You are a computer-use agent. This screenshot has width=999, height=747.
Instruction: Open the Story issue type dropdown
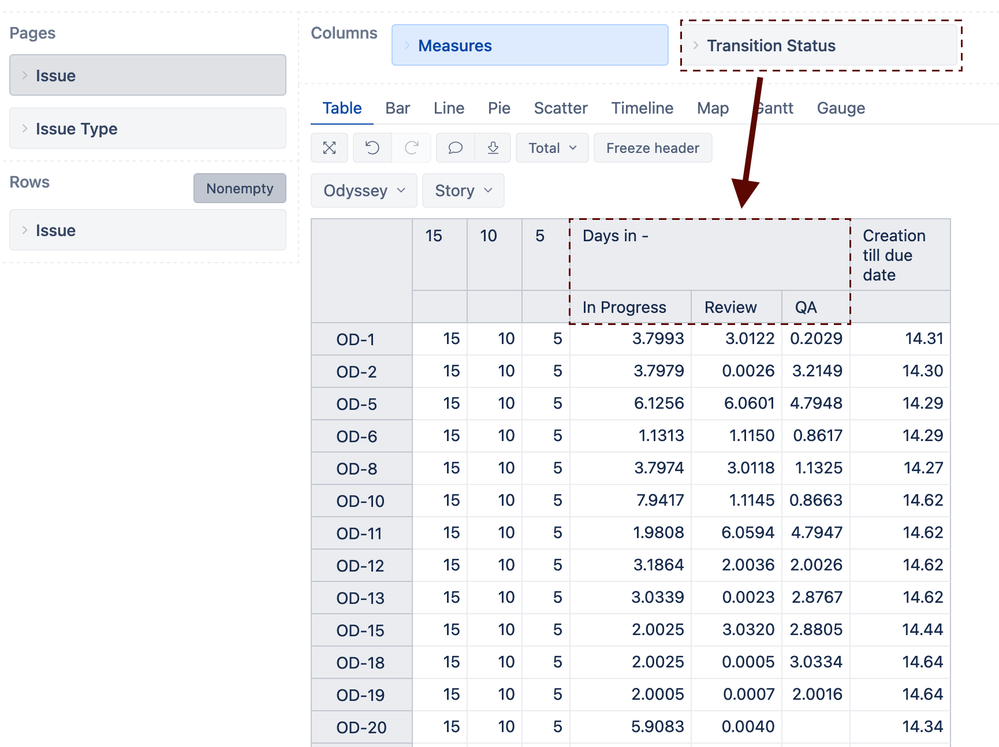(463, 190)
